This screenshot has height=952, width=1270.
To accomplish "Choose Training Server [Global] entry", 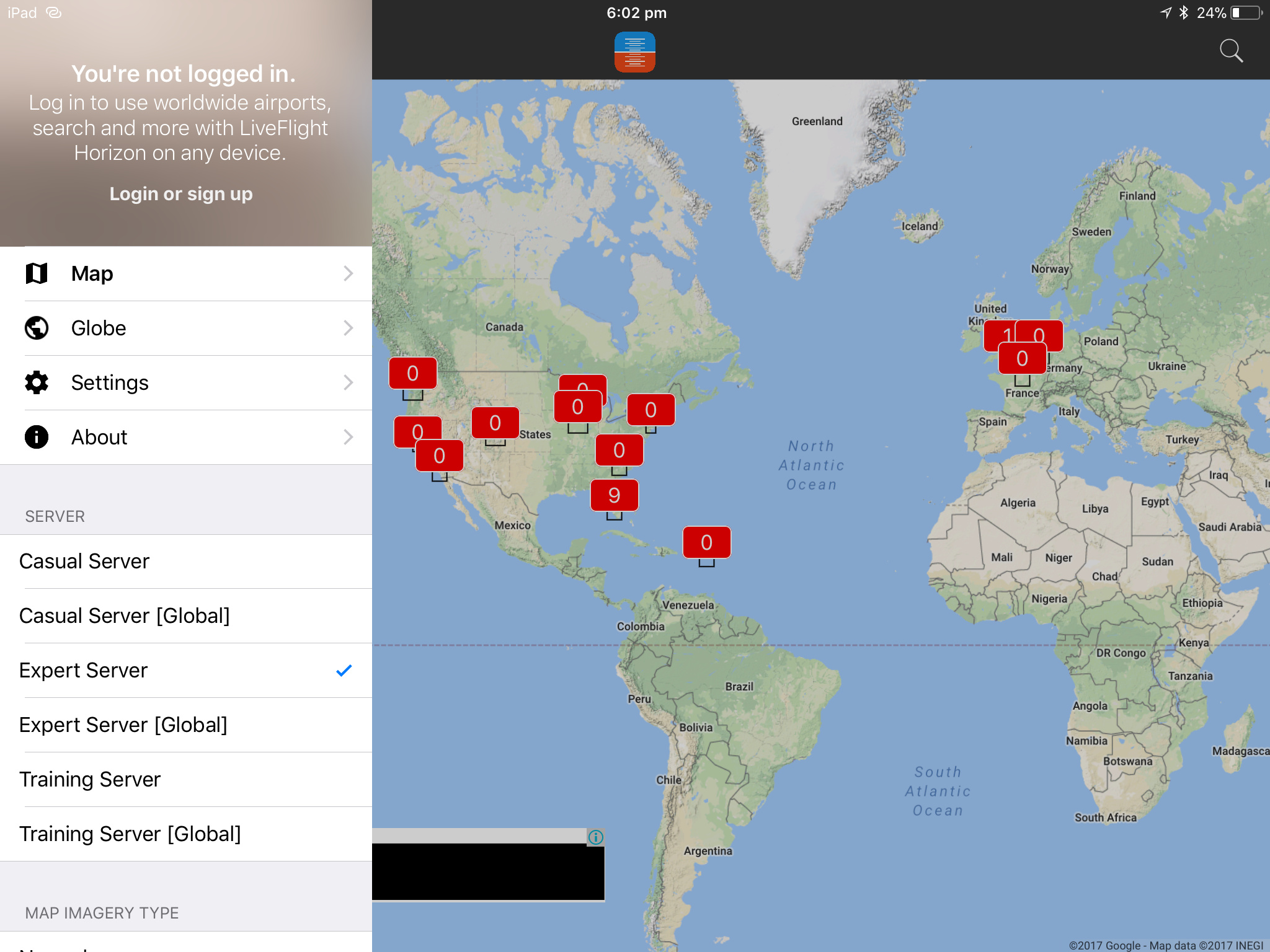I will click(x=130, y=834).
